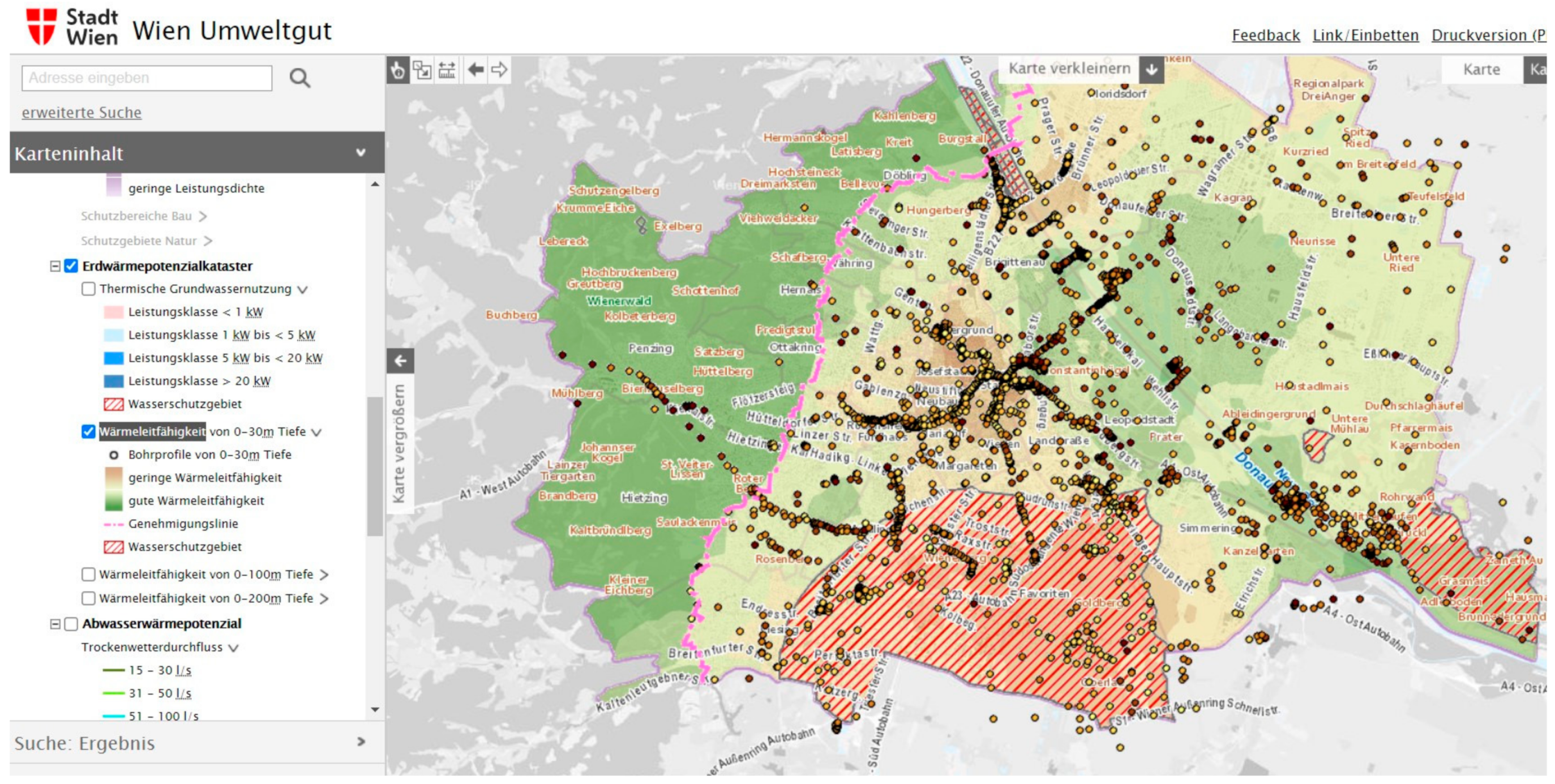
Task: Select the distance measuring ruler tool
Action: (x=447, y=70)
